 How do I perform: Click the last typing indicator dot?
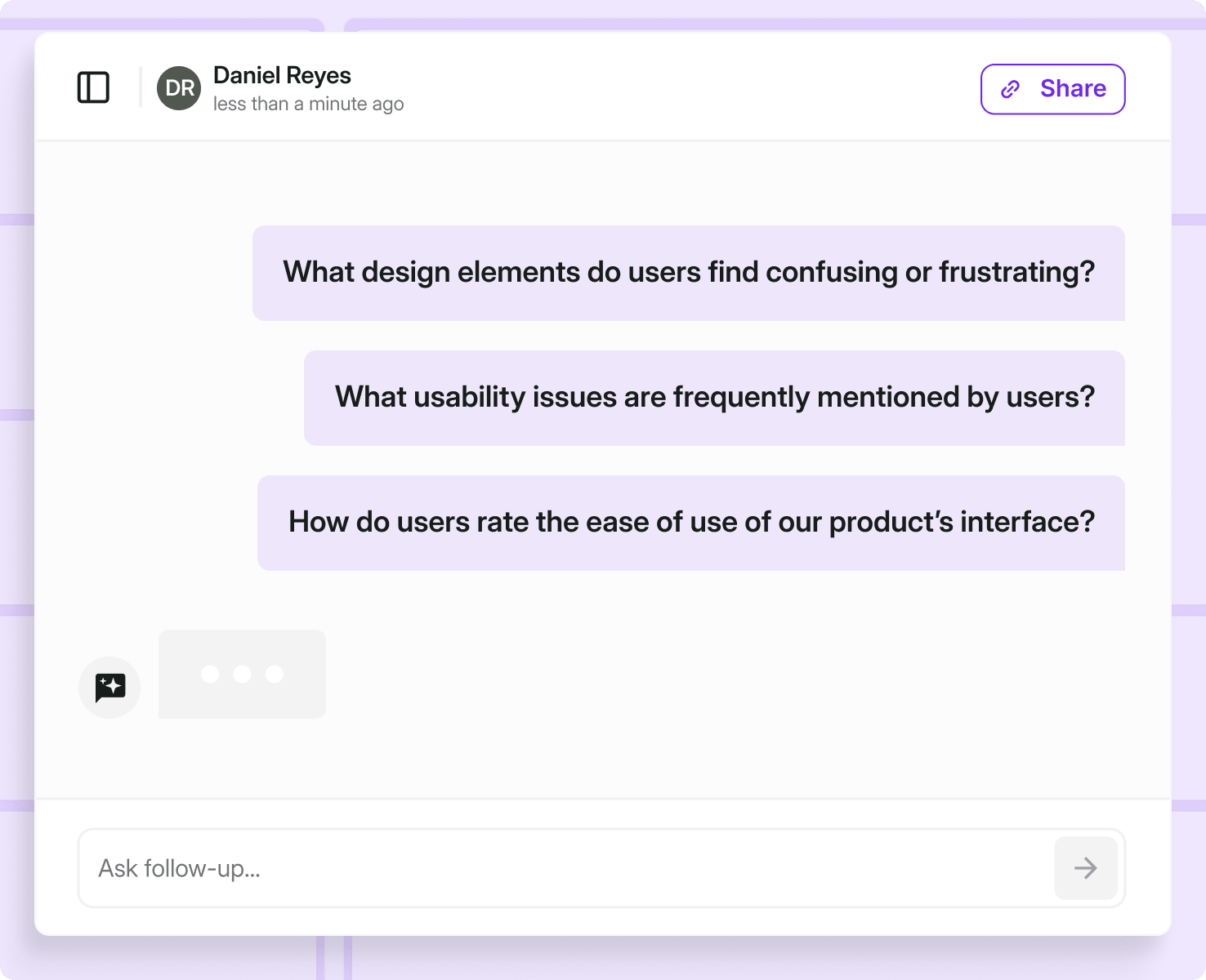pos(275,674)
